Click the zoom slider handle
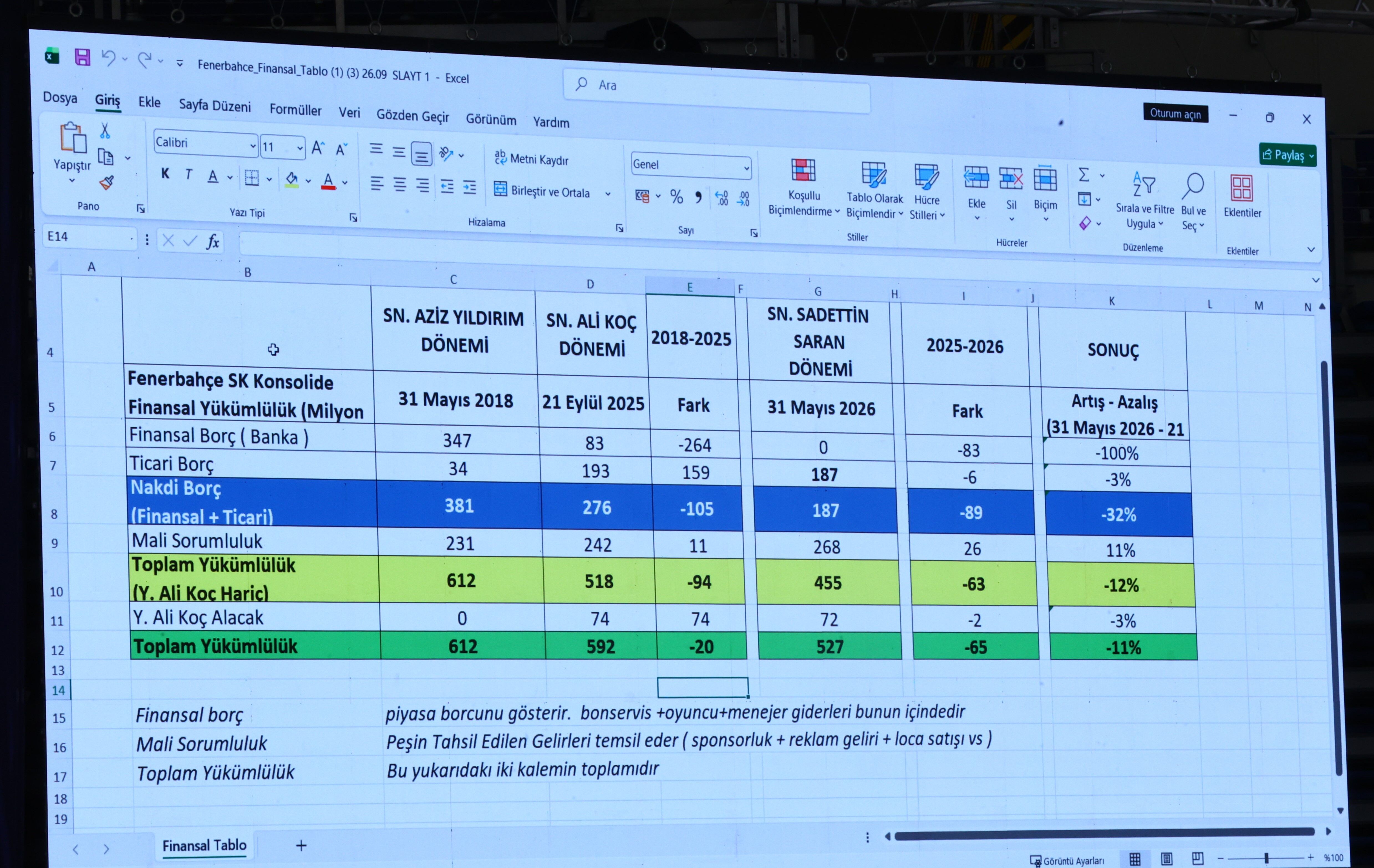 (1266, 858)
